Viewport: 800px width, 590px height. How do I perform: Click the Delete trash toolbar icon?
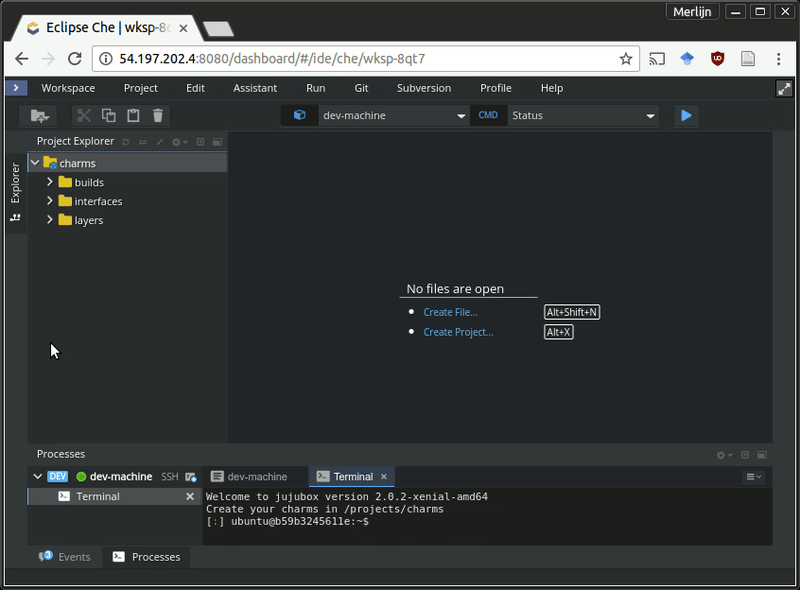[x=158, y=115]
